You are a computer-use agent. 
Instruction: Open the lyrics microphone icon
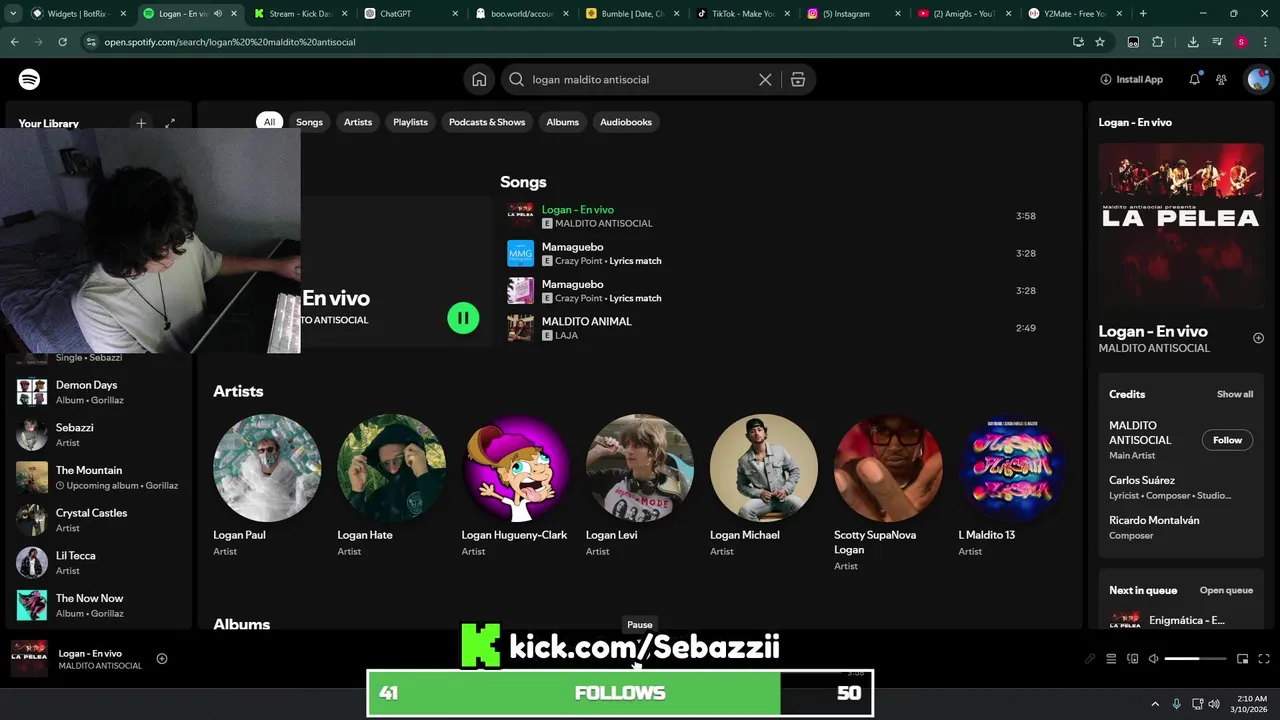tap(1090, 658)
